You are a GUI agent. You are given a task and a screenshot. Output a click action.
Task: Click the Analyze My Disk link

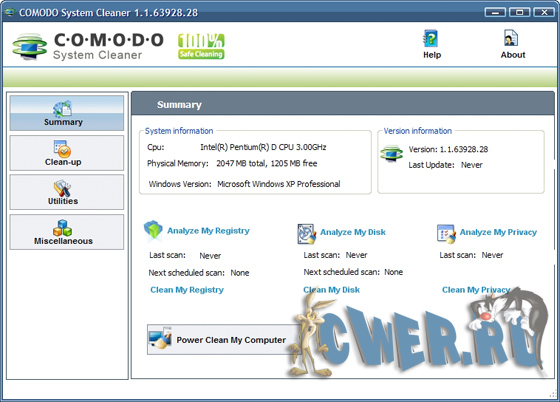click(353, 232)
